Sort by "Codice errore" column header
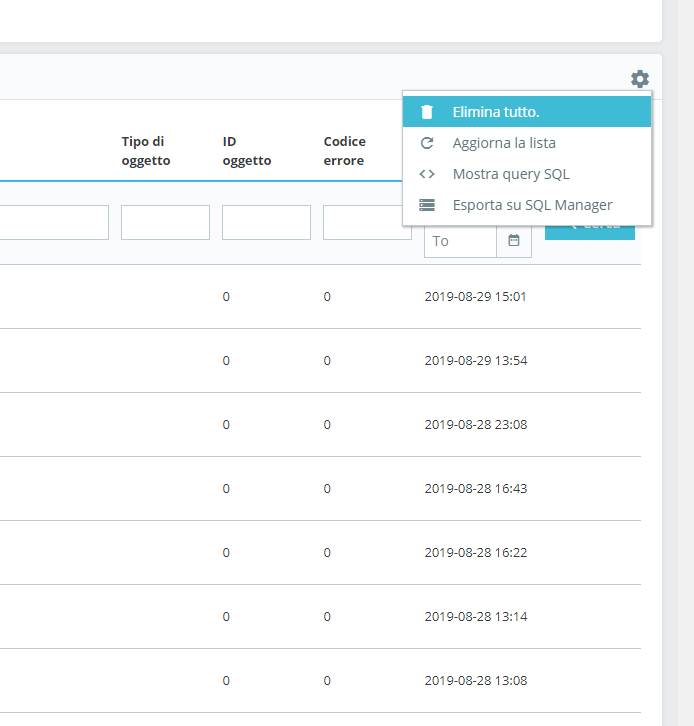Screen dimensions: 694x726 (344, 151)
